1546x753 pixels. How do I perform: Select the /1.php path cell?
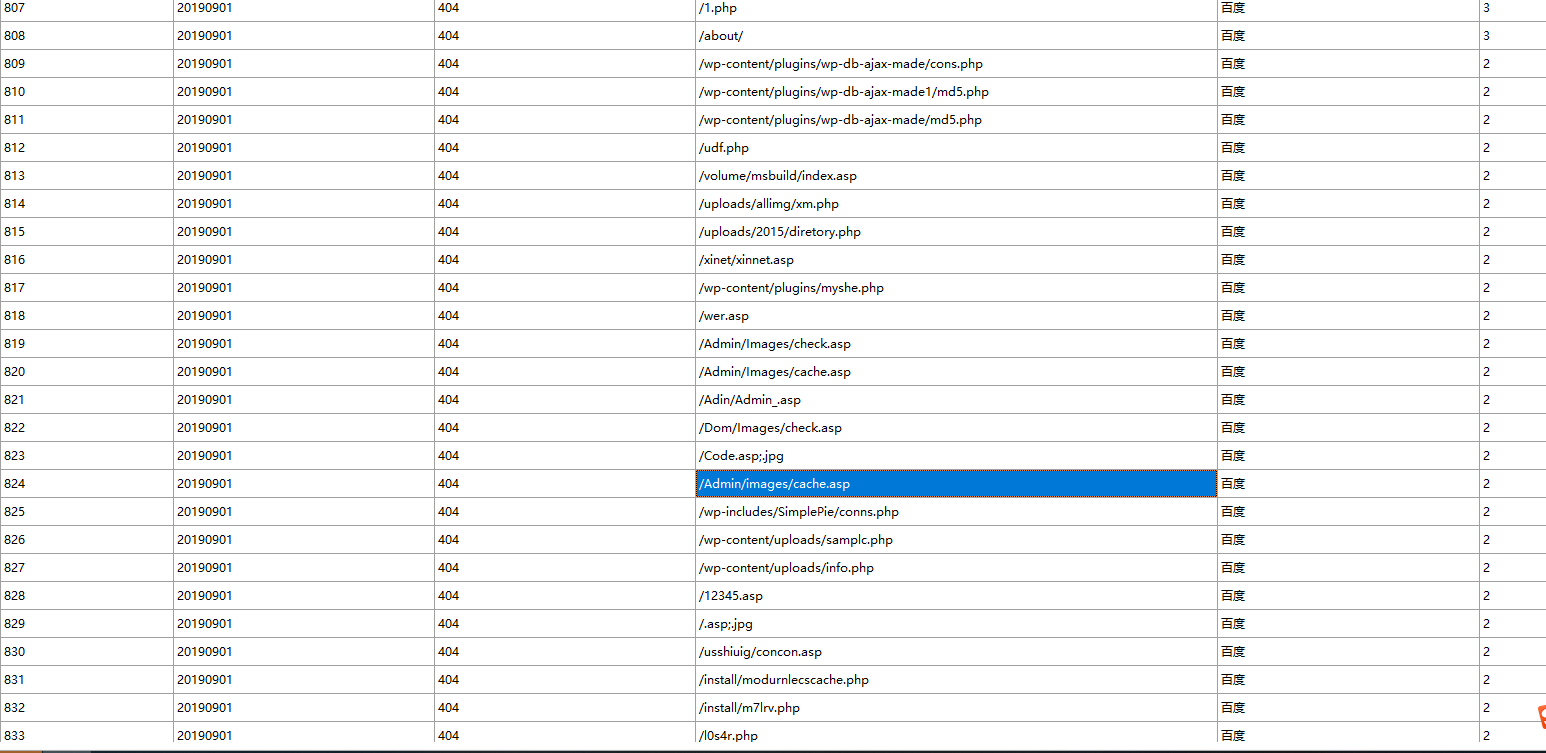tap(956, 8)
